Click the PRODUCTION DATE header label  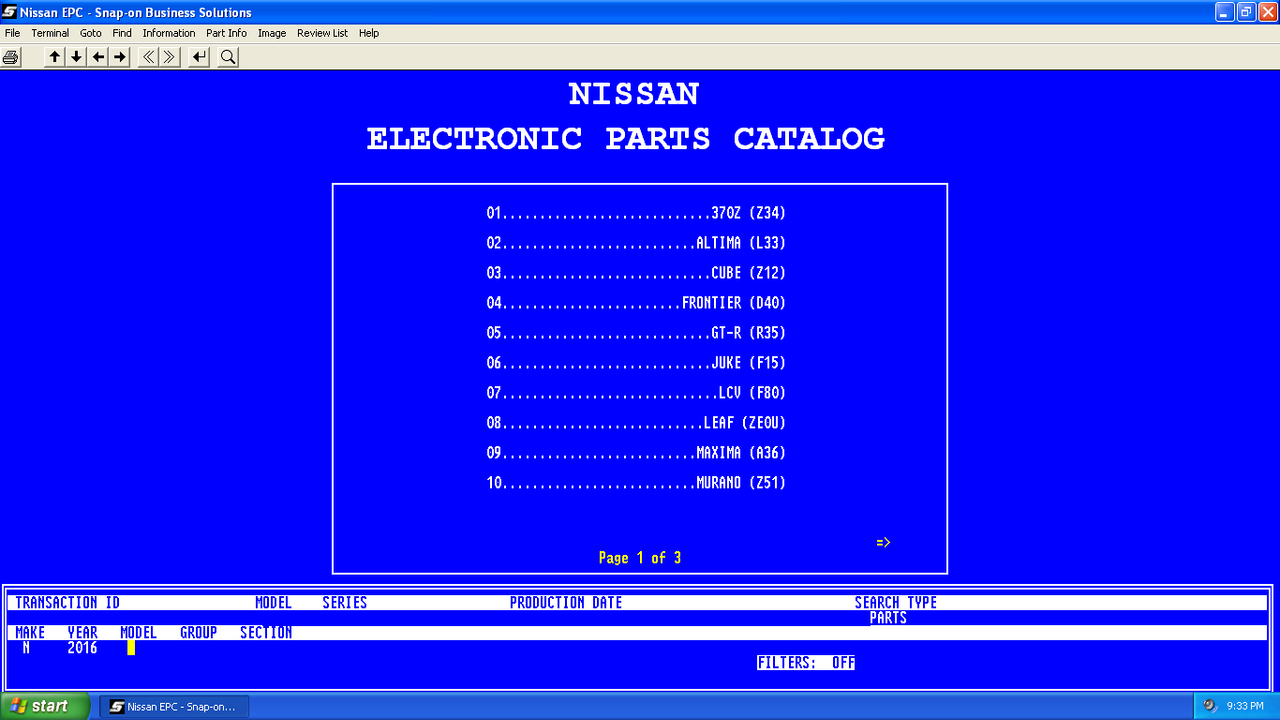[x=566, y=603]
